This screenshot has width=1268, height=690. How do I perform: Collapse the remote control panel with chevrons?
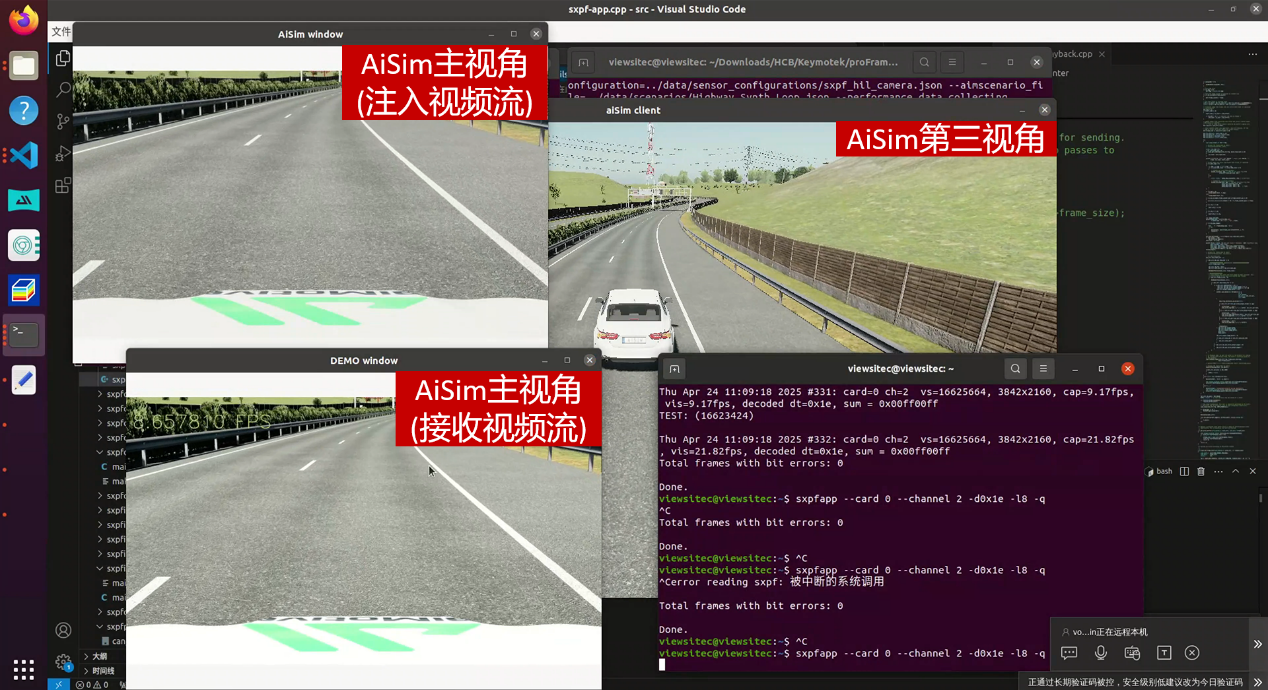coord(1257,645)
